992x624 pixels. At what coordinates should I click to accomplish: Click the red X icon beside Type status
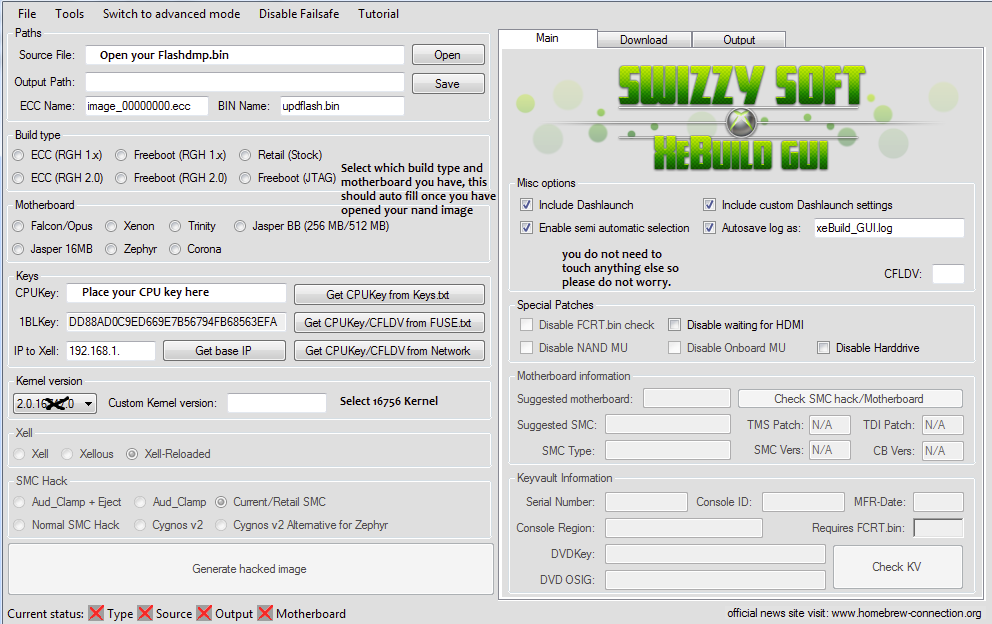tap(96, 613)
